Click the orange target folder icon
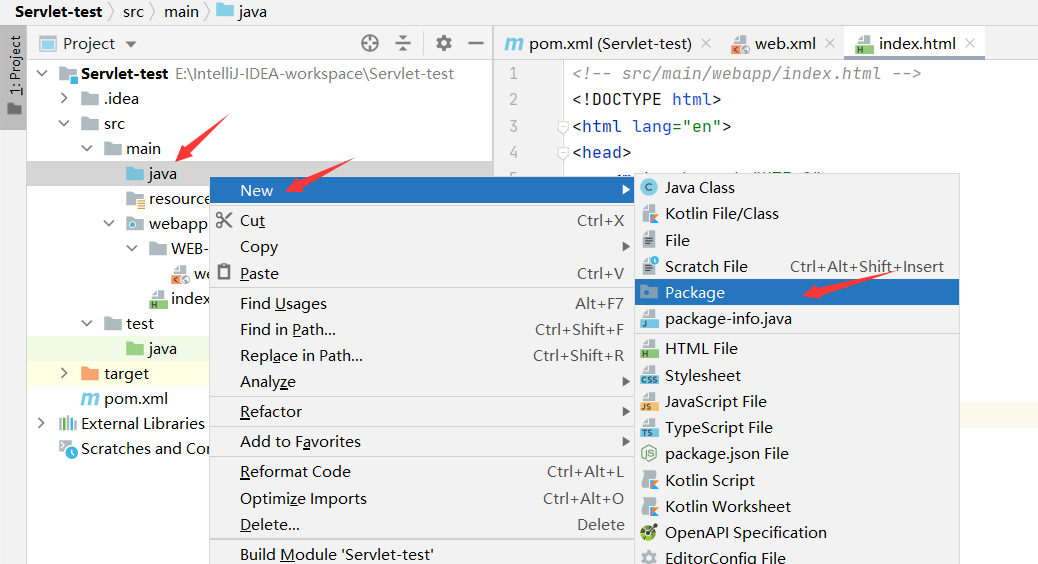Viewport: 1038px width, 564px height. tap(89, 373)
